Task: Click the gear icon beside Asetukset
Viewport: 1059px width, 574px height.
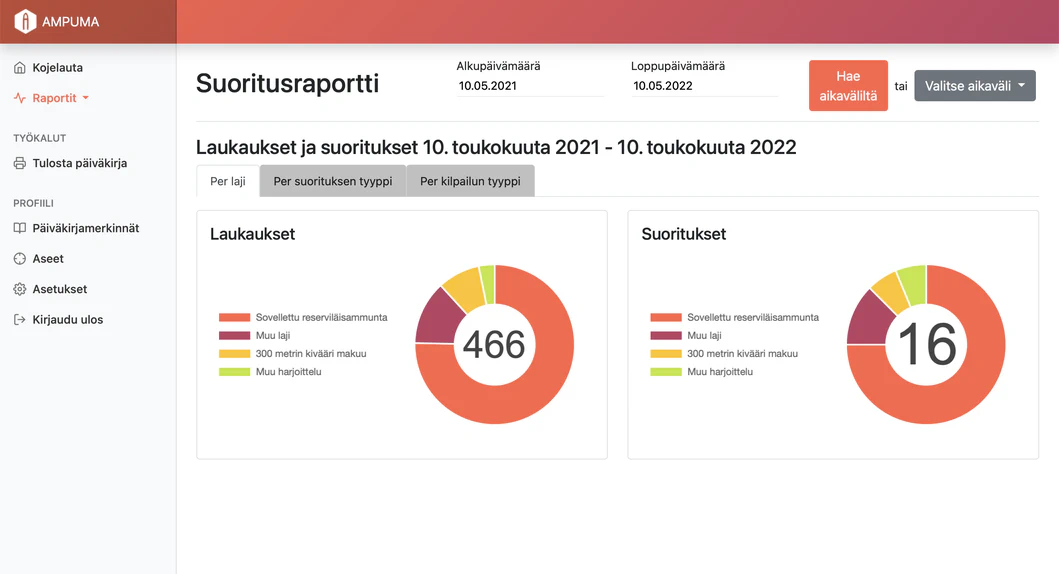Action: [x=20, y=289]
